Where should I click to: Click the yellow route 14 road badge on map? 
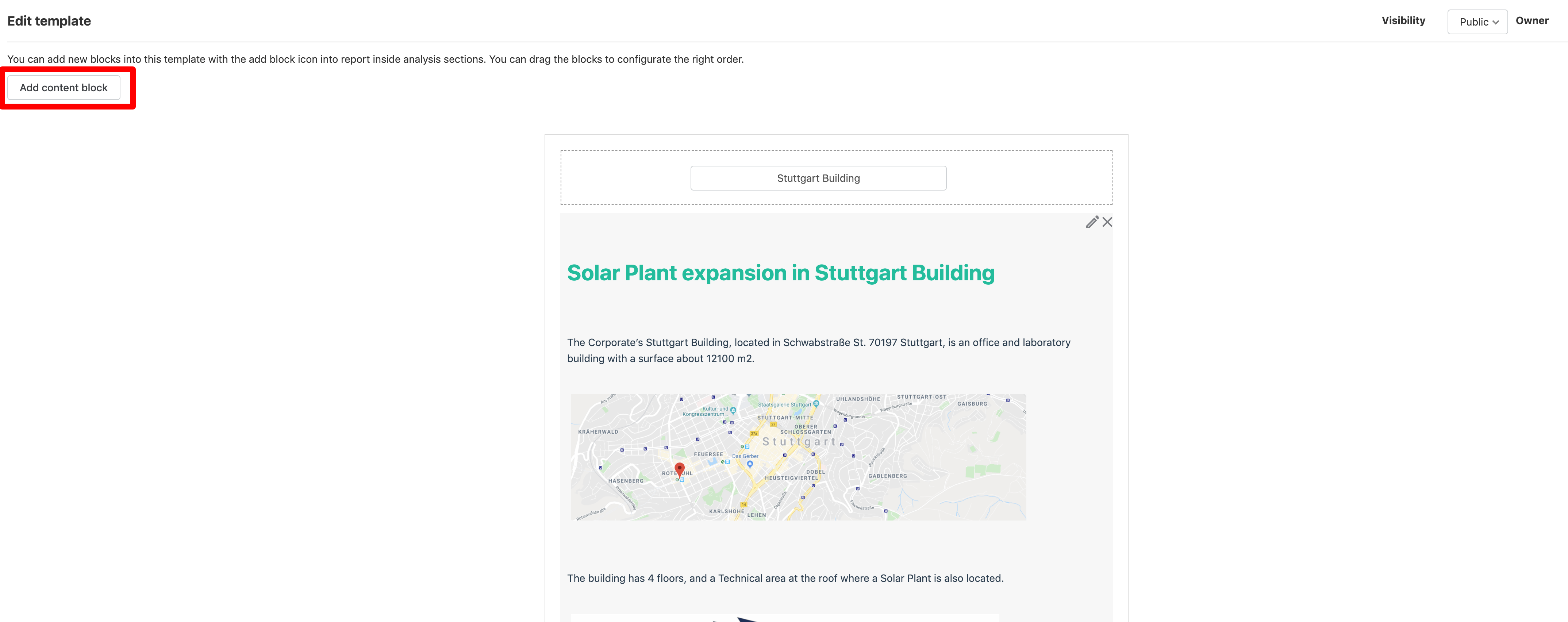(744, 504)
